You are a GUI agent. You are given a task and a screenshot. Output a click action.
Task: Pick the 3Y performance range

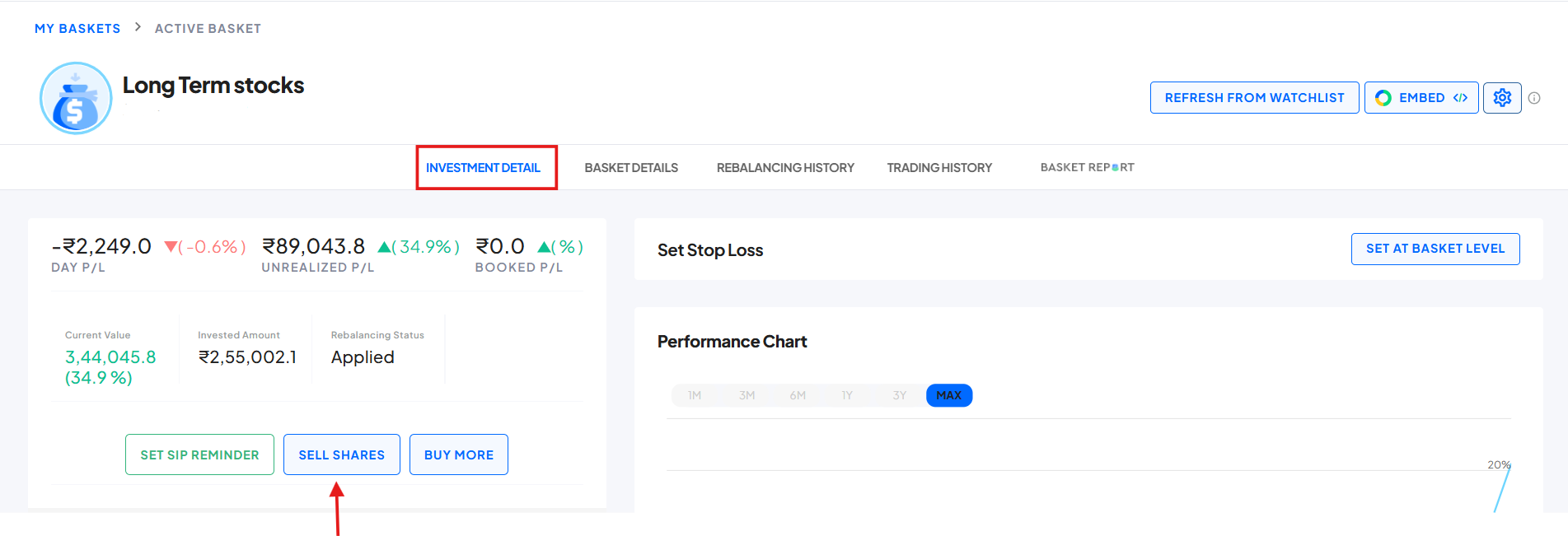(899, 396)
